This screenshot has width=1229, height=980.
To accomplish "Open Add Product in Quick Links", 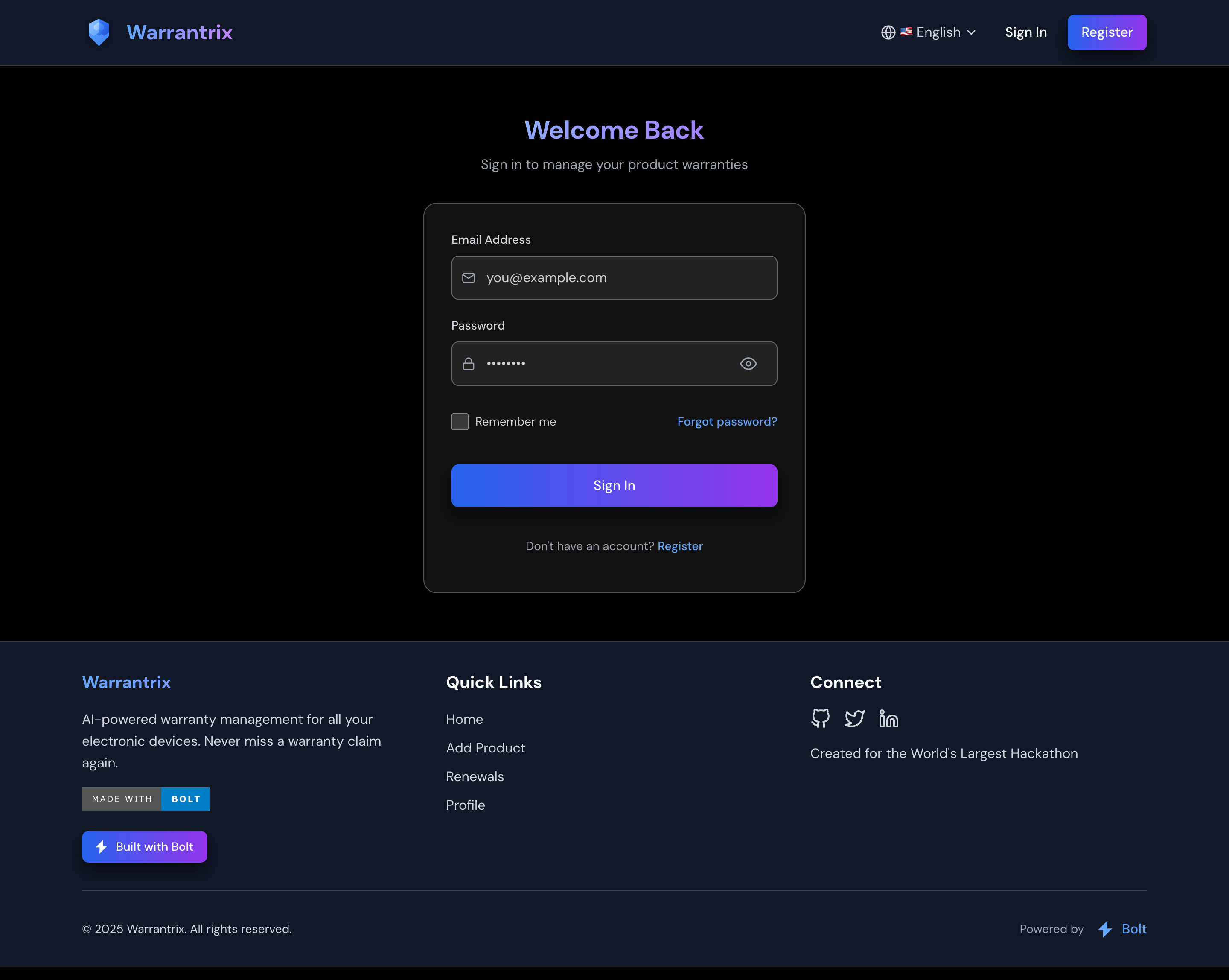I will 485,747.
